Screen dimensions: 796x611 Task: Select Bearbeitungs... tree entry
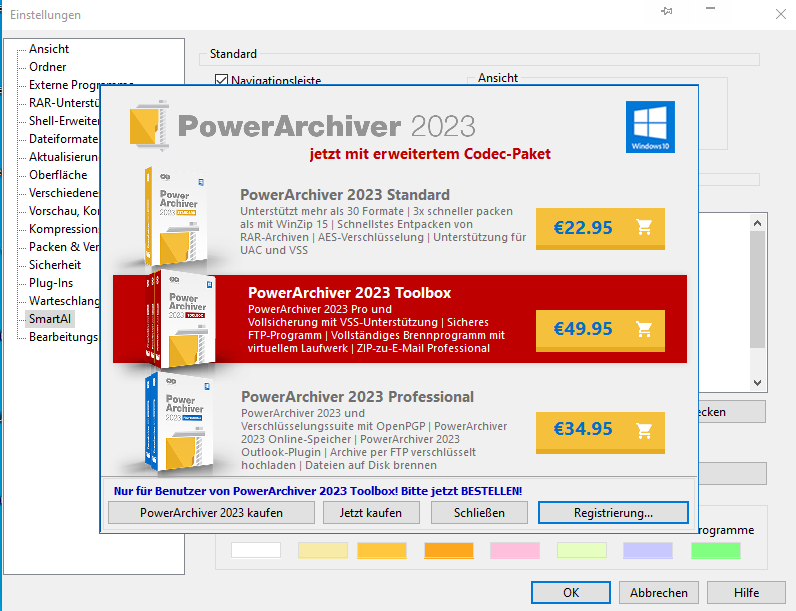point(63,337)
